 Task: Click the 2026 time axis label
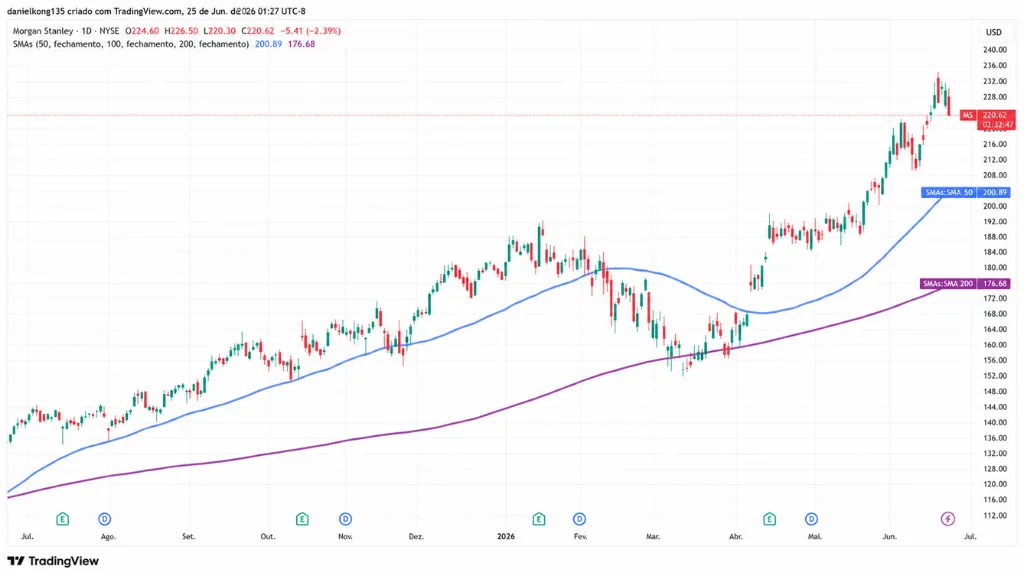click(505, 537)
